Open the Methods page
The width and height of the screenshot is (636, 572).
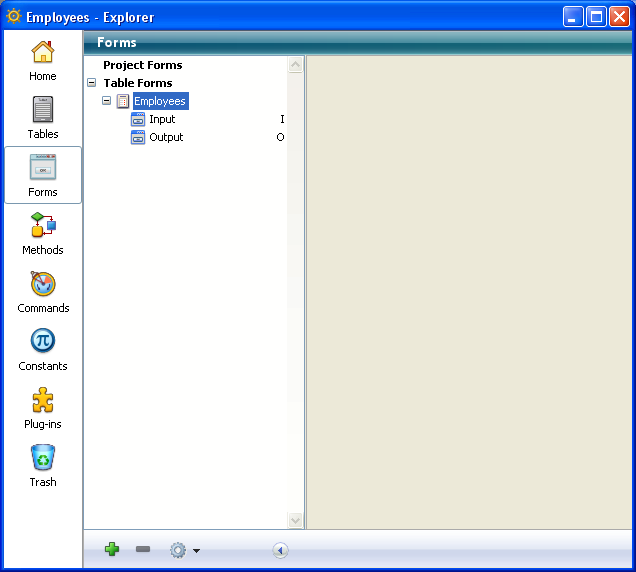click(x=43, y=233)
